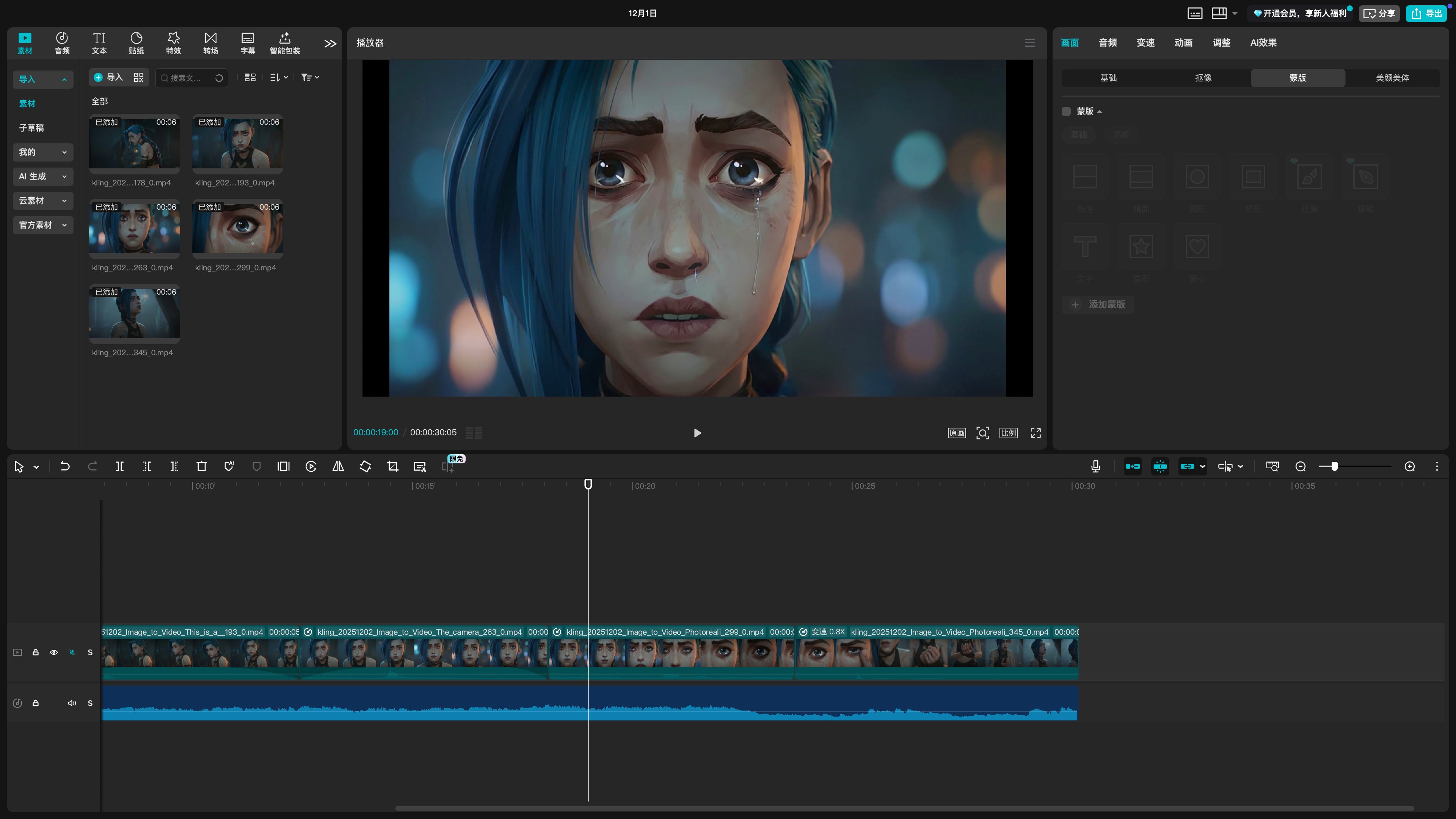Enable the 蒙版 checkbox

(x=1067, y=111)
